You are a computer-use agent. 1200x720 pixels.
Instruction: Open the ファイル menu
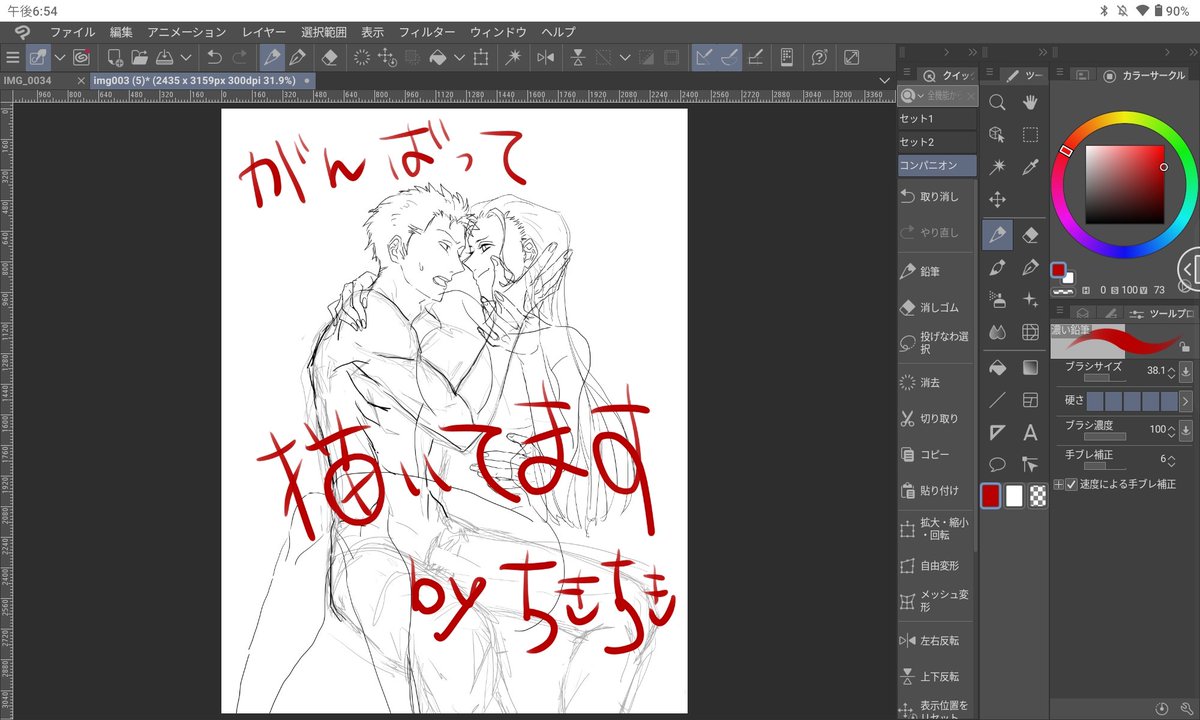point(72,32)
